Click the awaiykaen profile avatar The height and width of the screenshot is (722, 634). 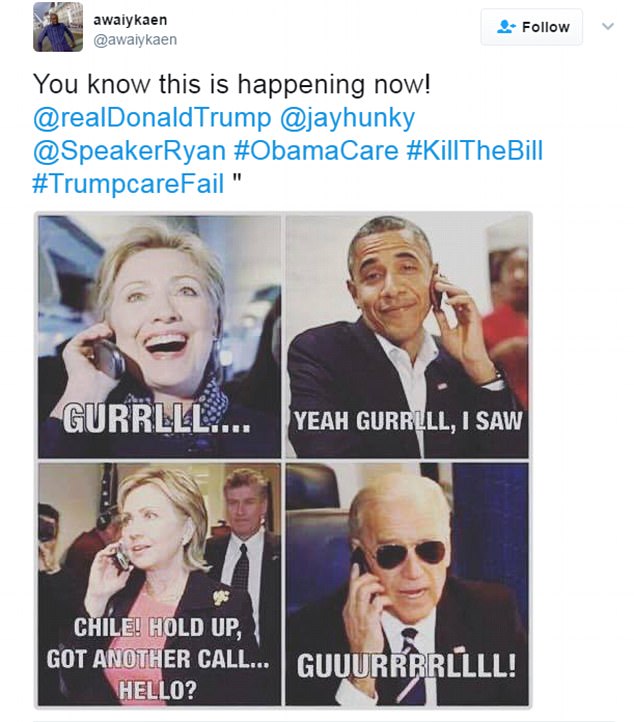click(x=58, y=27)
